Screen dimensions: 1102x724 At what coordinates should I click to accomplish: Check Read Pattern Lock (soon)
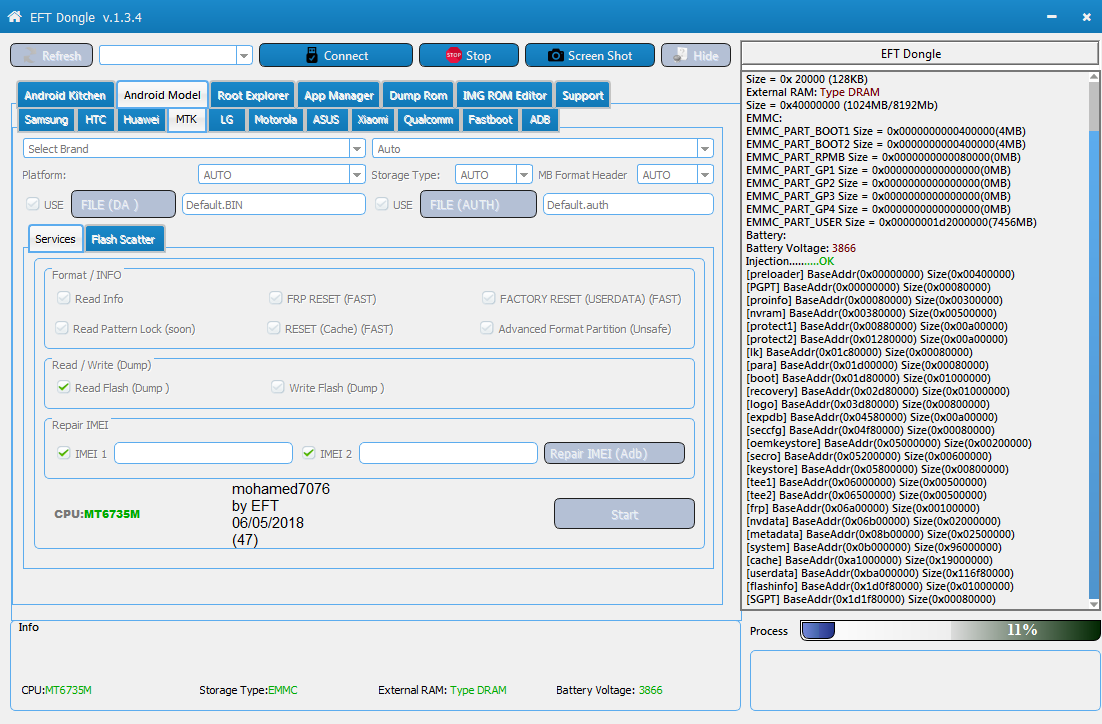[62, 328]
